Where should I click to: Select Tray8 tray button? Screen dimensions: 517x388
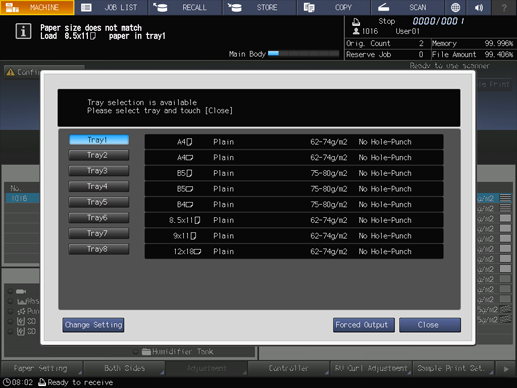point(99,249)
